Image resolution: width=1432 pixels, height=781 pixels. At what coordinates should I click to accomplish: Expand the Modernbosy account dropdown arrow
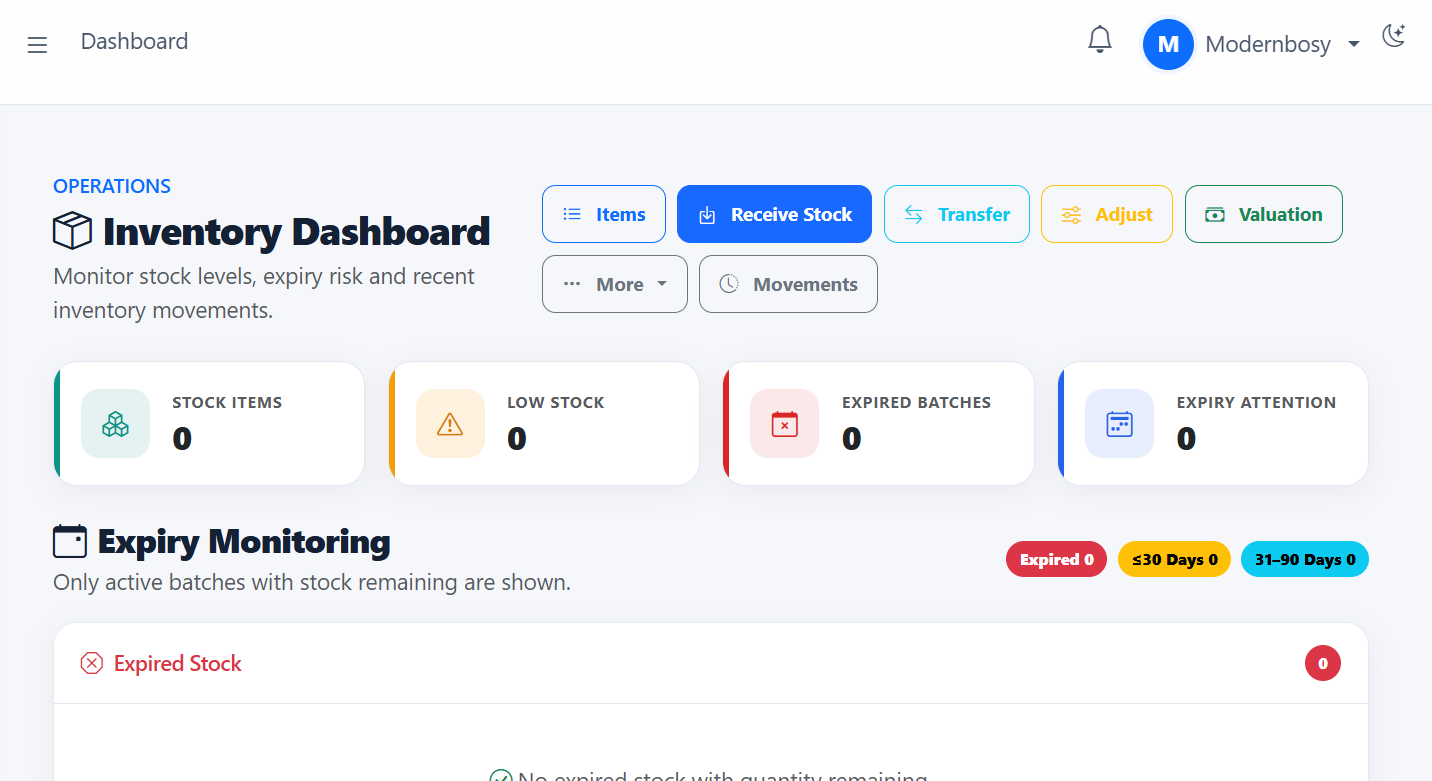pyautogui.click(x=1354, y=44)
